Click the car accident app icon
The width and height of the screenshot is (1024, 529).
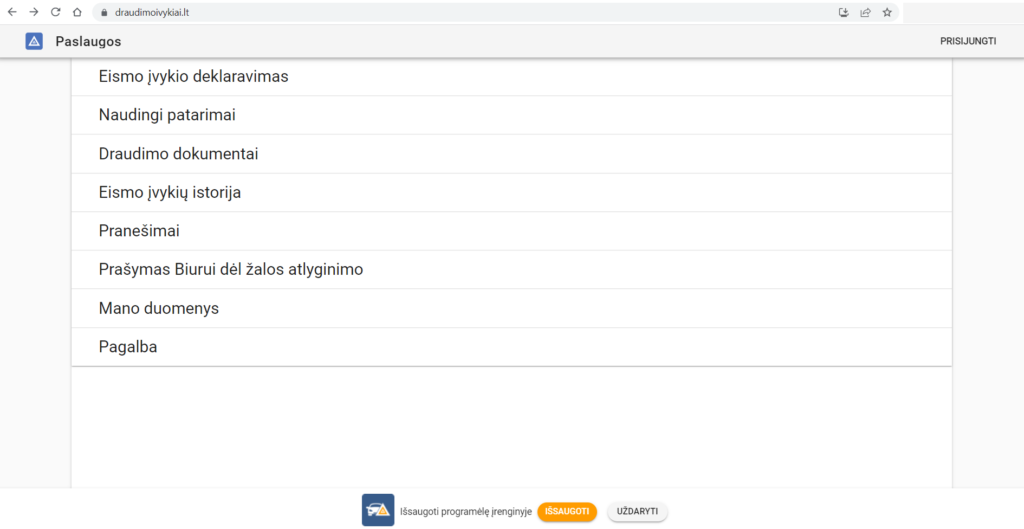pos(378,510)
